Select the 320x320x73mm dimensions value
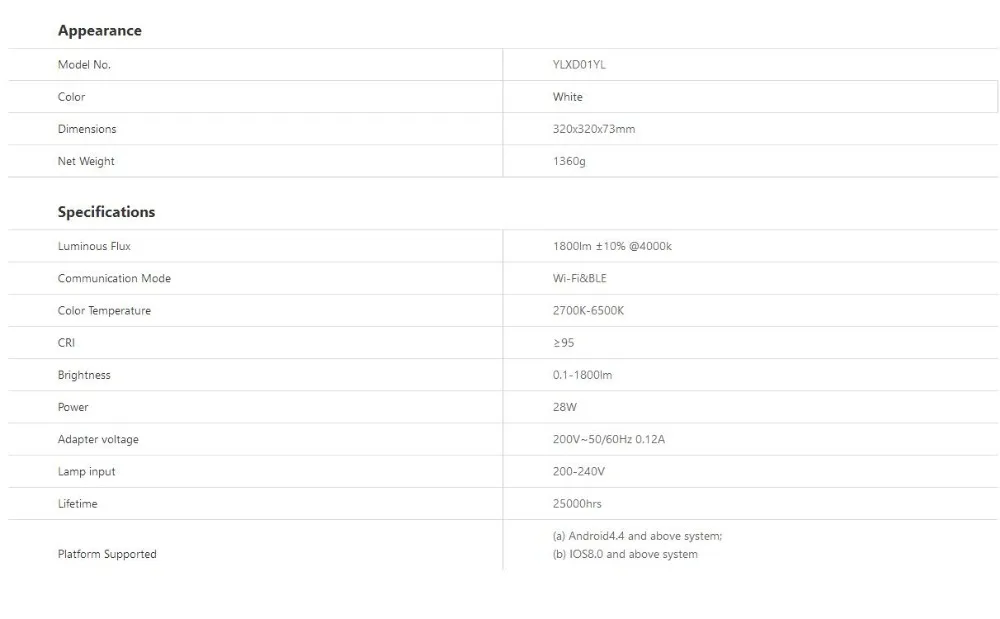 (594, 129)
